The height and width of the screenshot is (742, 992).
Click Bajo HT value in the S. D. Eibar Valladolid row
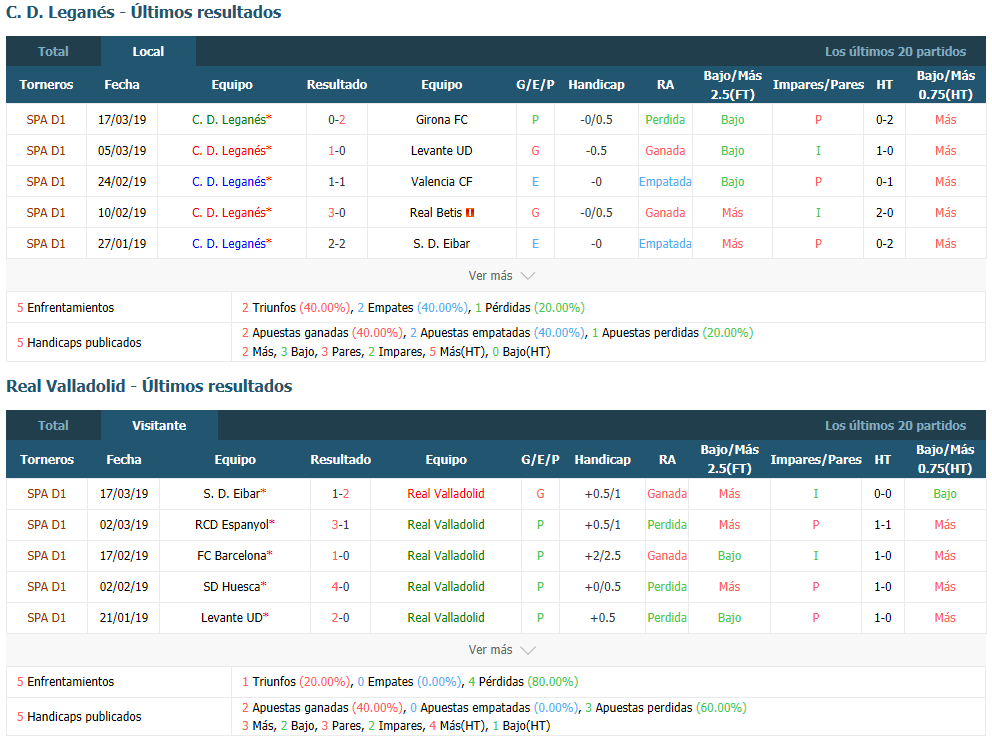pos(945,493)
